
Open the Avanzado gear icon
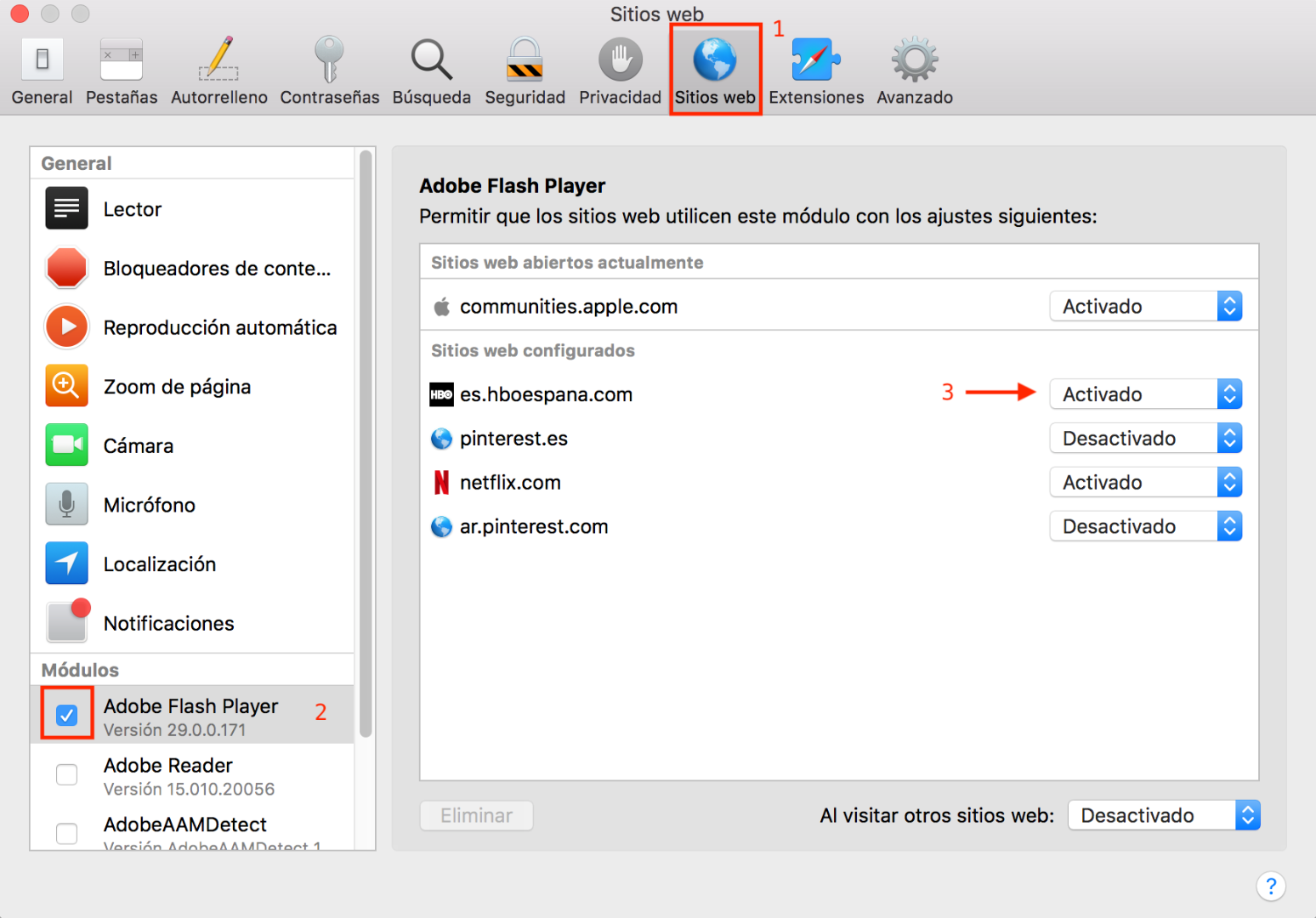(x=914, y=61)
